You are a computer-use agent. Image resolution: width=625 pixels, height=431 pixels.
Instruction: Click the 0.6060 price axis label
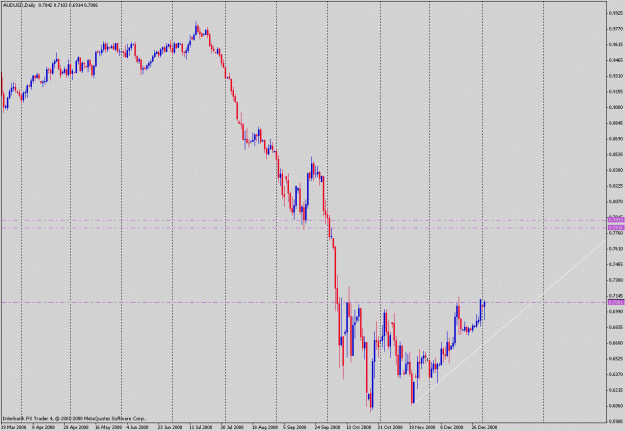point(616,406)
